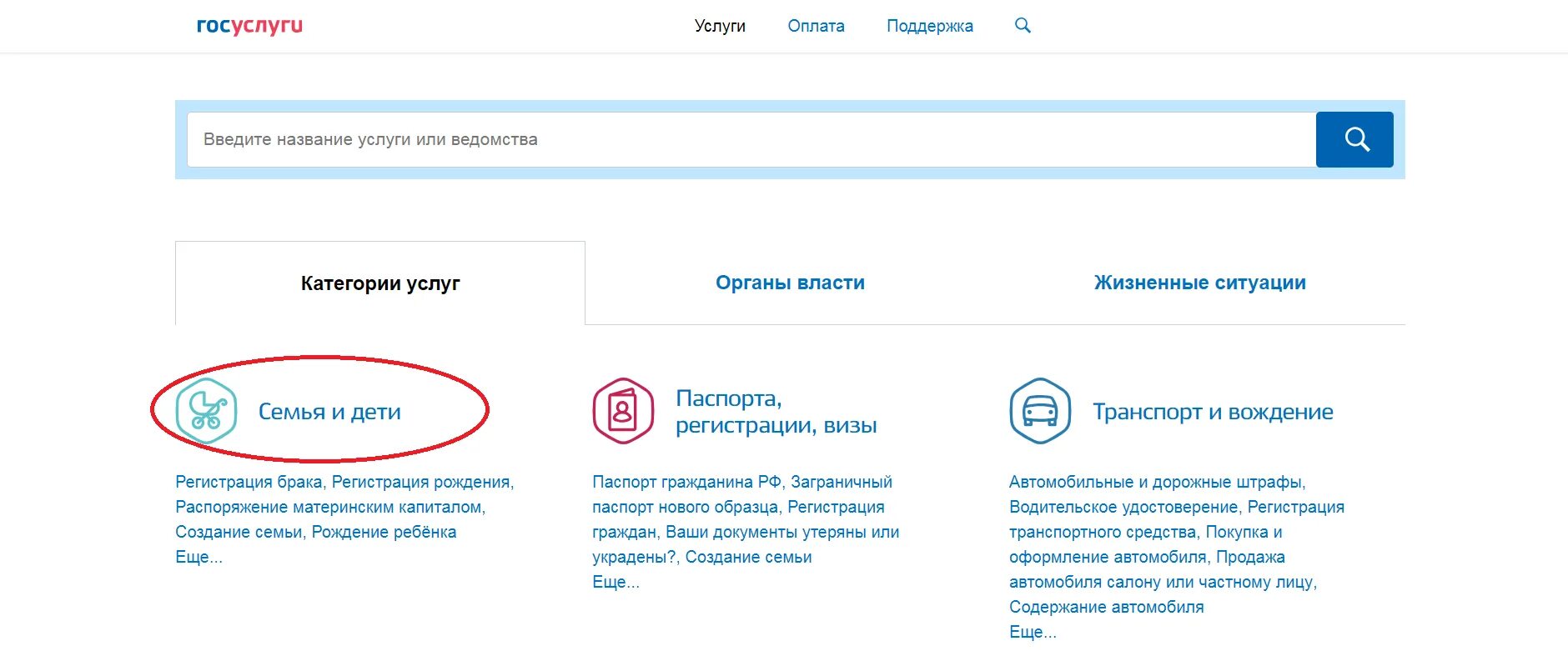
Task: Click the Содержание автомобиля link
Action: 1107,607
